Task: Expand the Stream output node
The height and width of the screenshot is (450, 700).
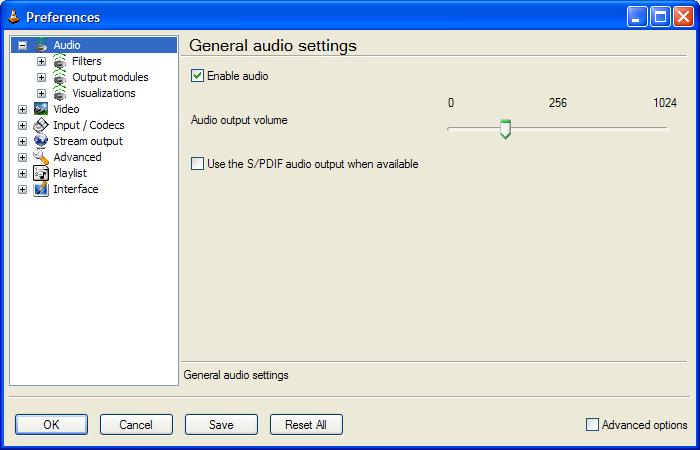Action: (22, 142)
